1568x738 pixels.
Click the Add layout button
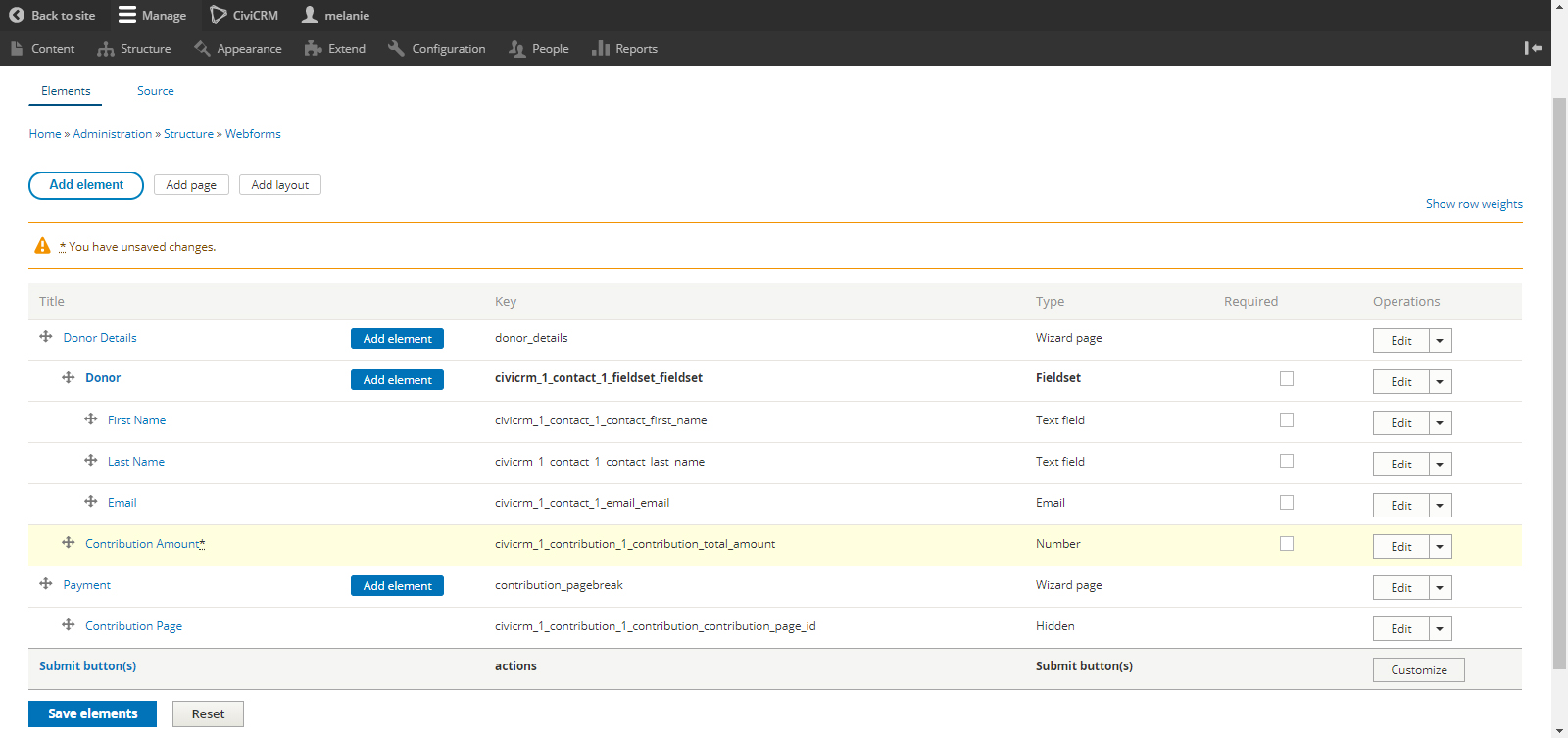279,185
